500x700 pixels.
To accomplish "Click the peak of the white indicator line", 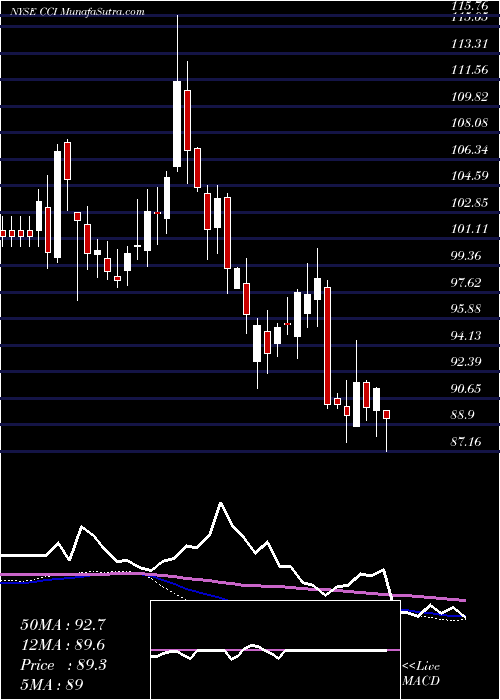I will (x=221, y=504).
